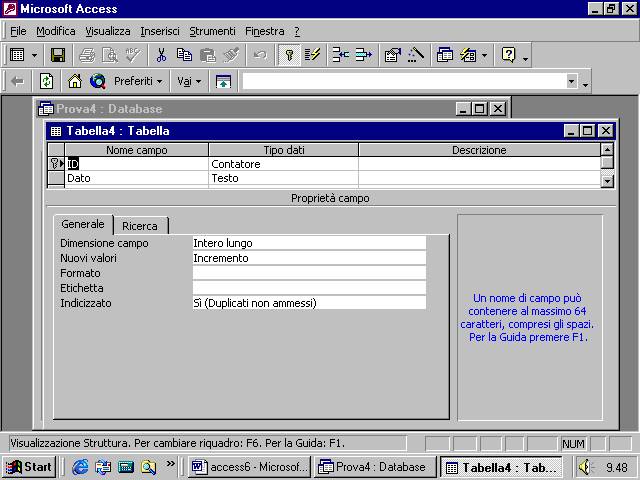Switch to Prova4 : Database taskbar button
Image resolution: width=640 pixels, height=480 pixels.
coord(376,467)
